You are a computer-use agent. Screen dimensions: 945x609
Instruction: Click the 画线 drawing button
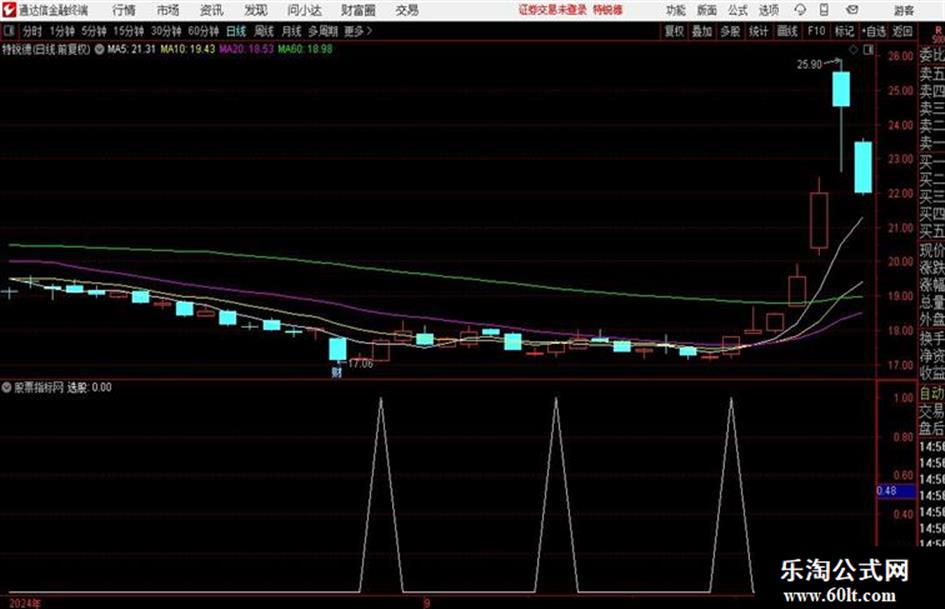coord(787,31)
